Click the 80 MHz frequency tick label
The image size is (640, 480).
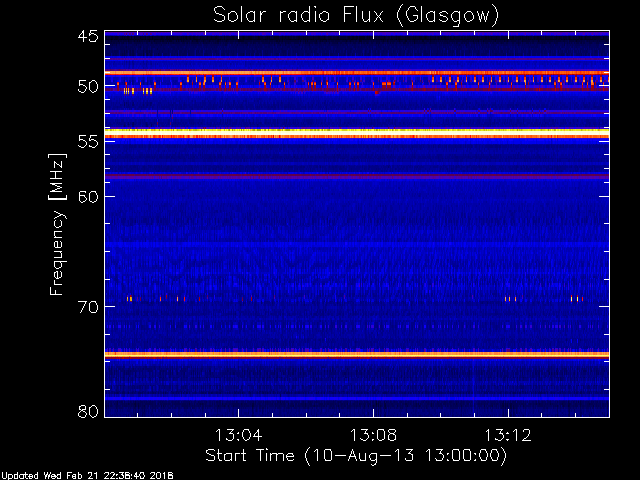point(87,411)
